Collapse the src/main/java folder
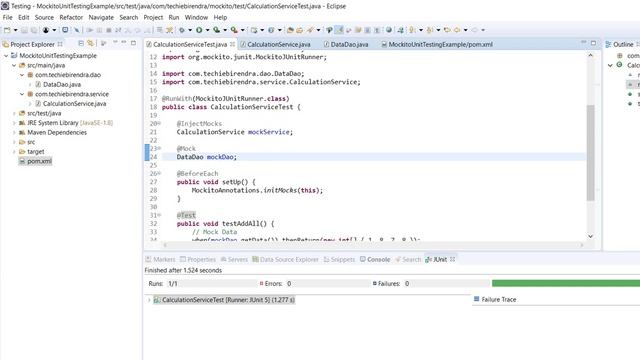The height and width of the screenshot is (360, 640). coord(14,65)
